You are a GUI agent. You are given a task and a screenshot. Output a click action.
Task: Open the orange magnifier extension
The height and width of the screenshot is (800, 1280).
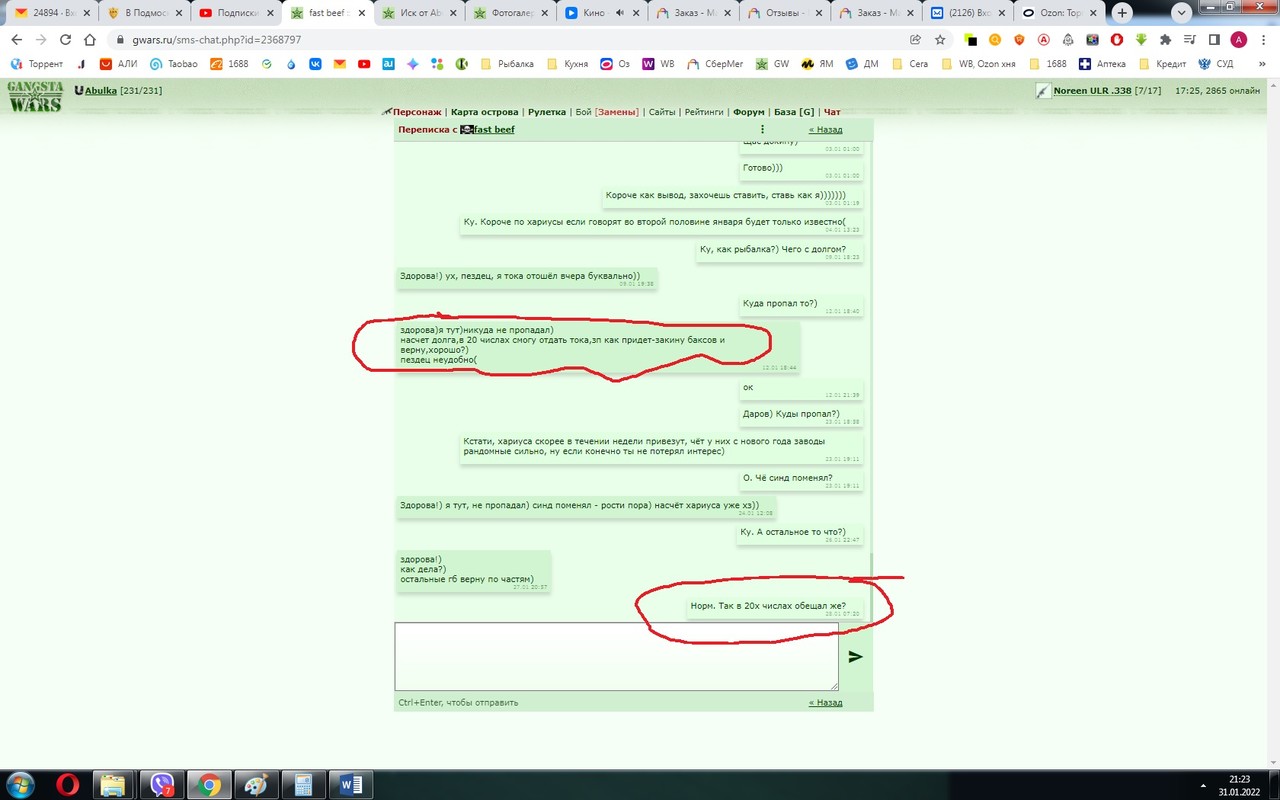click(995, 40)
